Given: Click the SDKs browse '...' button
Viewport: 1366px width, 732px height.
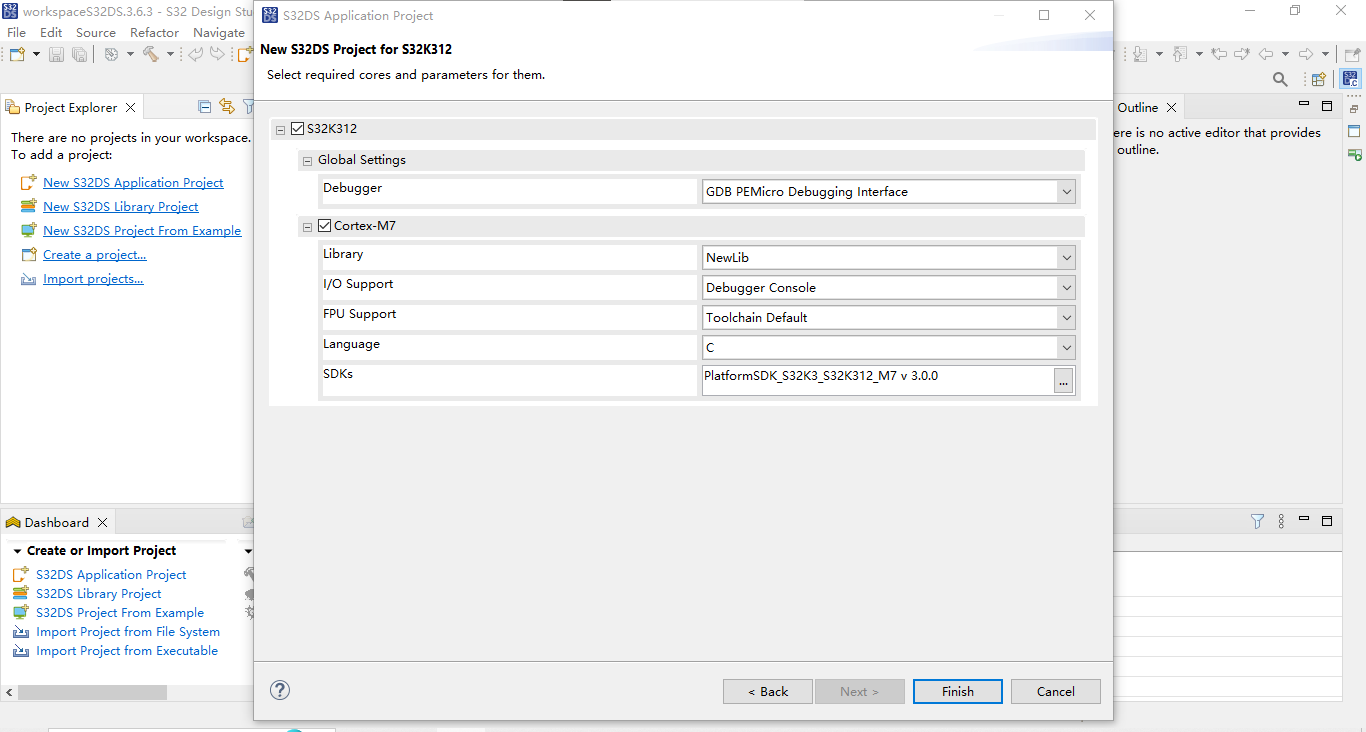Looking at the screenshot, I should click(x=1064, y=381).
